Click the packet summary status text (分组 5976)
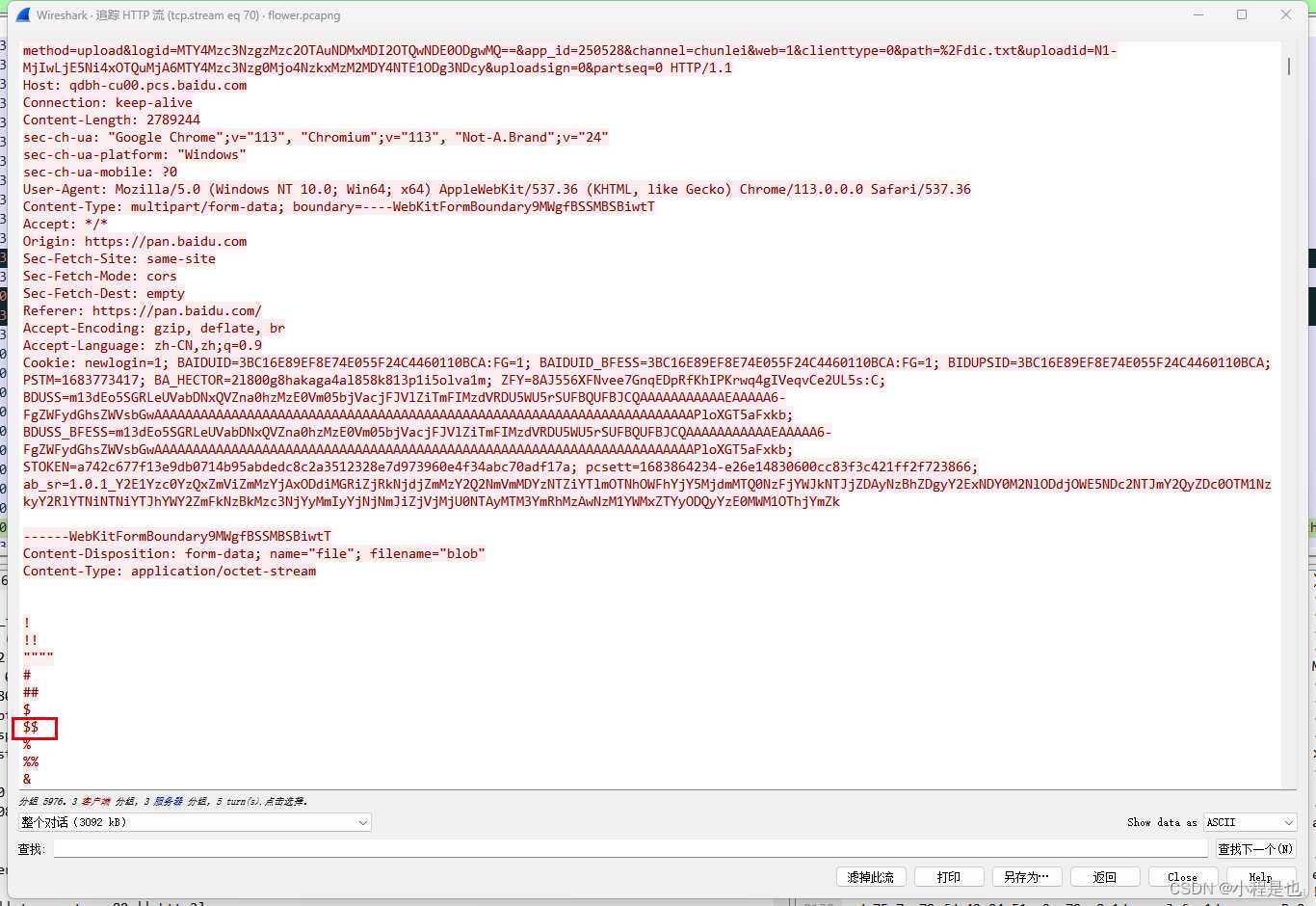This screenshot has height=906, width=1316. pyautogui.click(x=164, y=801)
